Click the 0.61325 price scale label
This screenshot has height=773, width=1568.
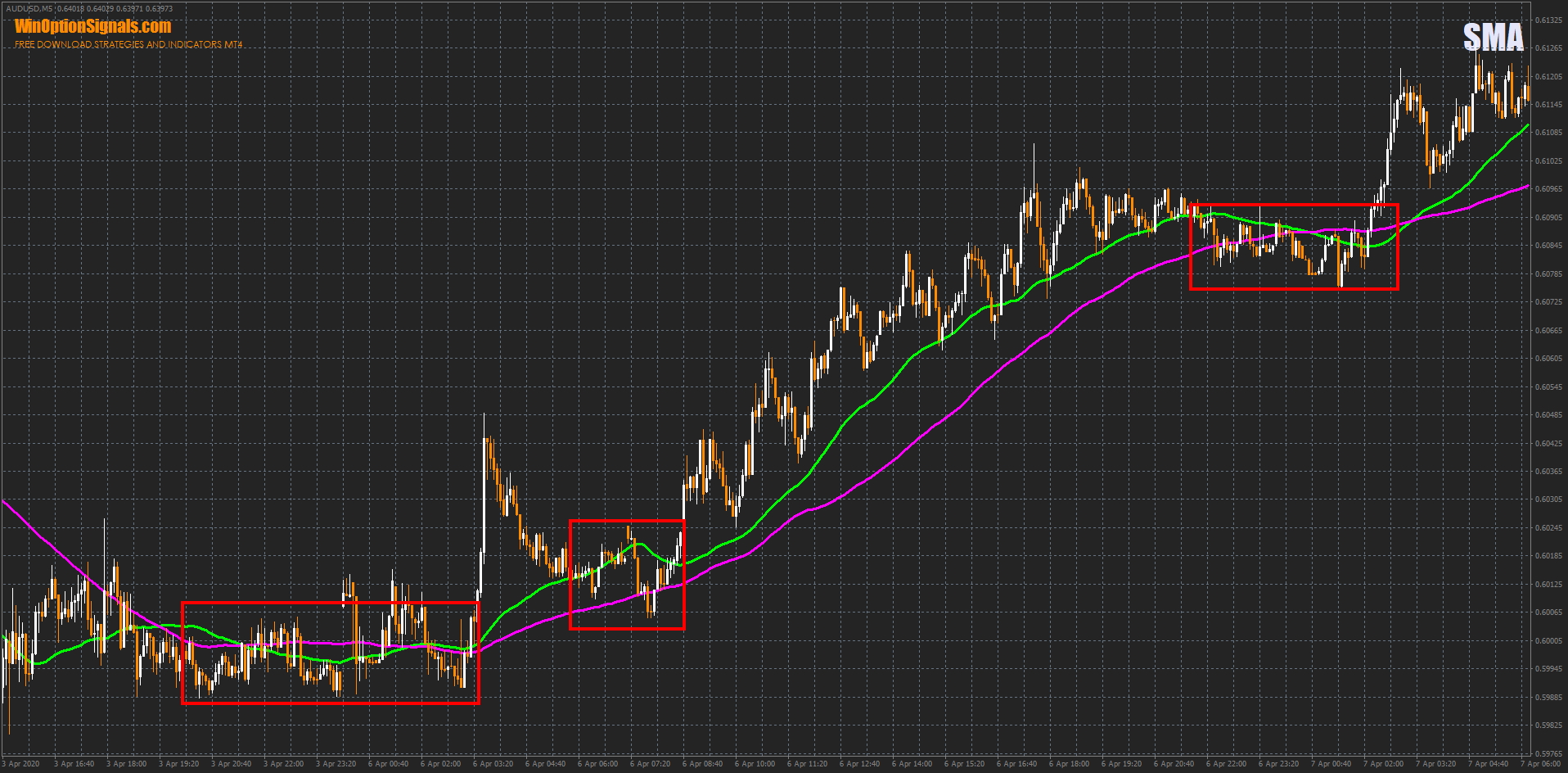[1548, 20]
